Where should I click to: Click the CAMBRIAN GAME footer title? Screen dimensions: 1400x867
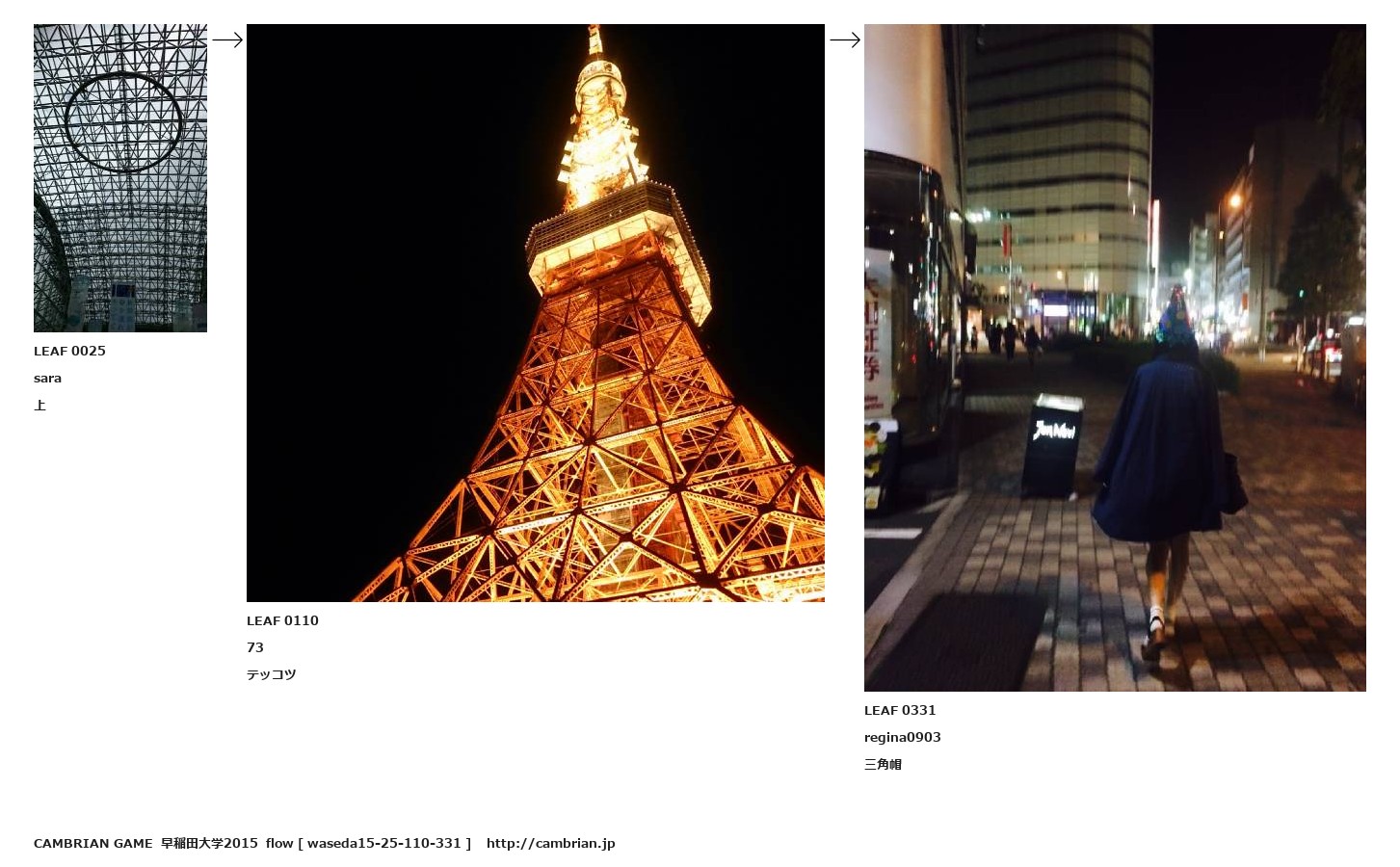tap(92, 843)
